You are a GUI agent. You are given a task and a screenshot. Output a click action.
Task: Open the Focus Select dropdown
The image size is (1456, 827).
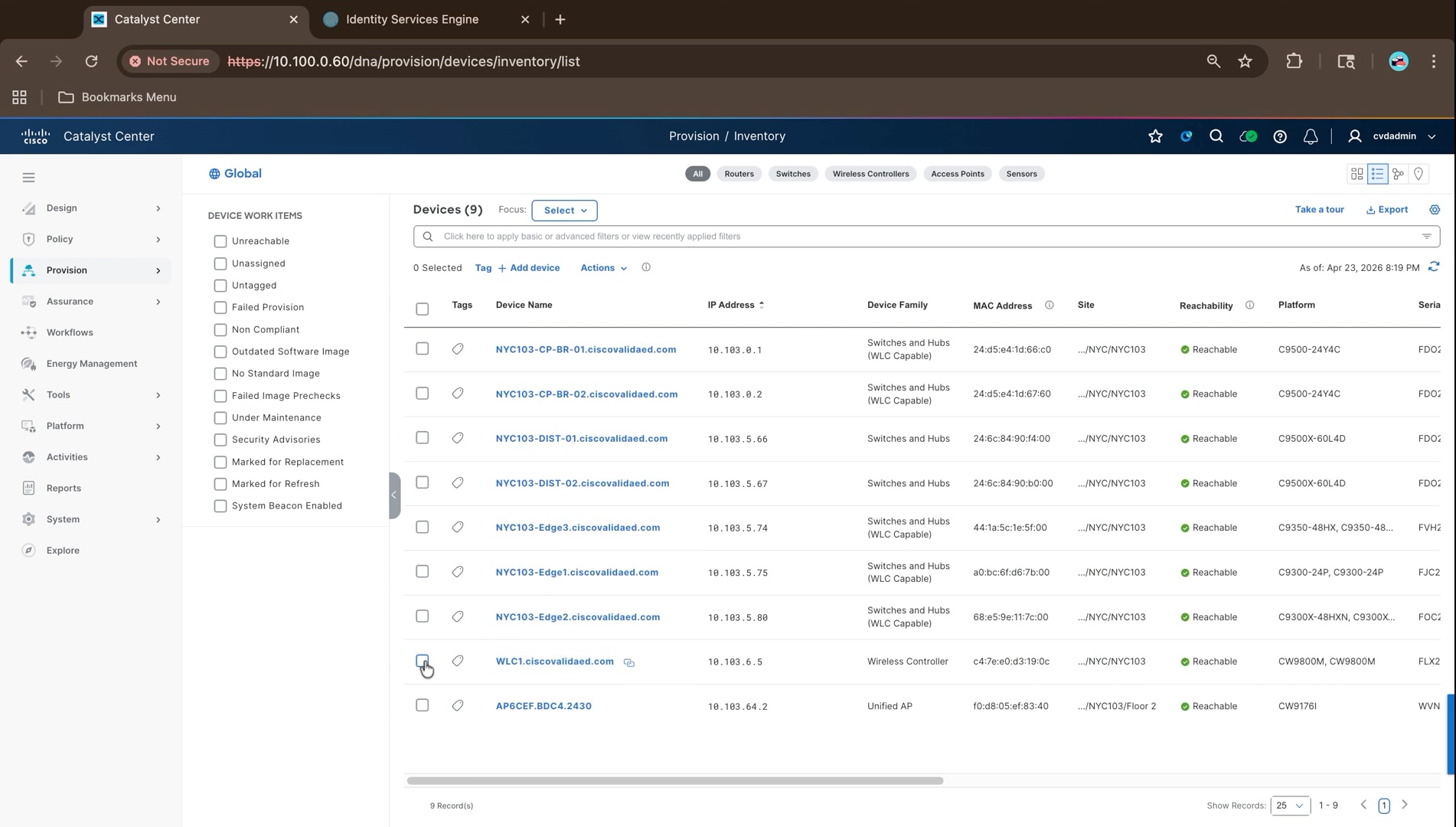point(564,211)
